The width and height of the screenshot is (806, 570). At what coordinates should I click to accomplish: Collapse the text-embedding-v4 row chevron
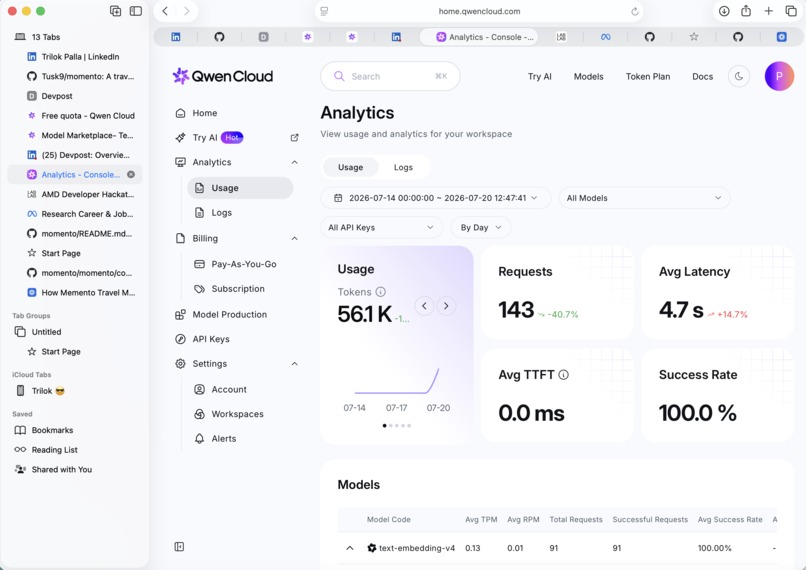pos(350,548)
